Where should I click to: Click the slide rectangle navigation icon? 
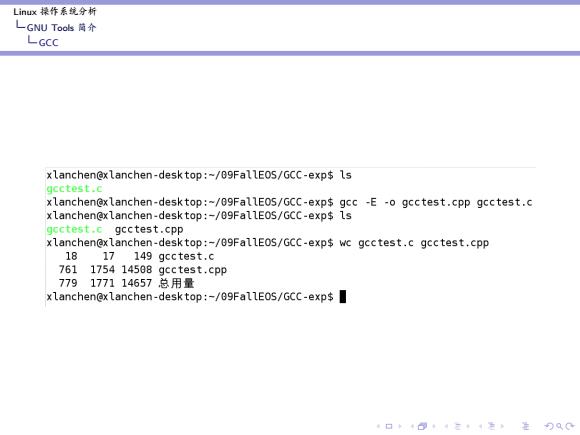click(389, 426)
